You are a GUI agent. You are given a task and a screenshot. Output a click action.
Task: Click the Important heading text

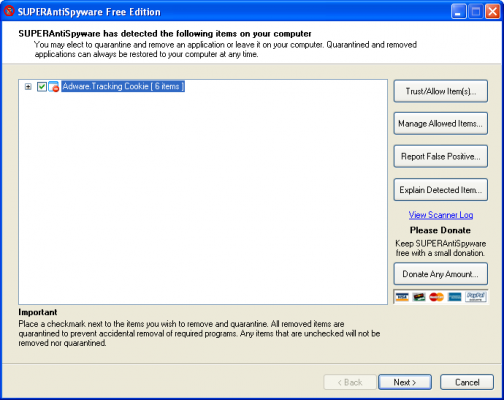[38, 312]
